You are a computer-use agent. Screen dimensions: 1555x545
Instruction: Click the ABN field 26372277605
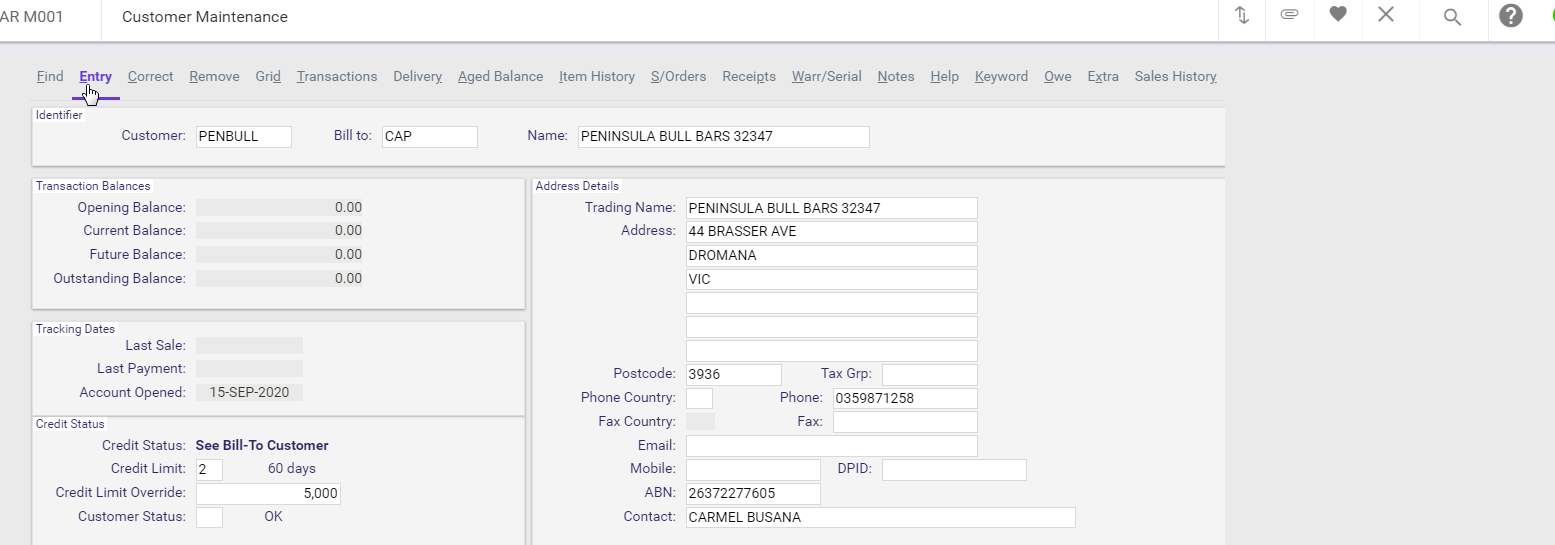tap(754, 494)
